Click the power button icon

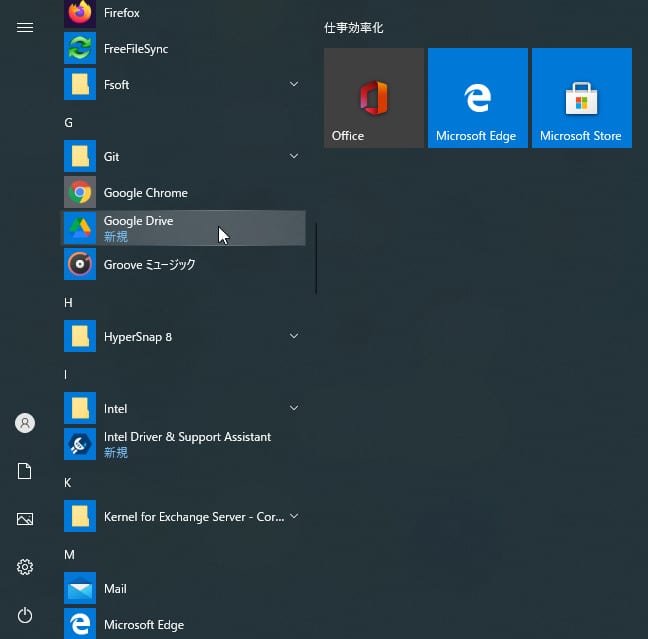click(25, 615)
